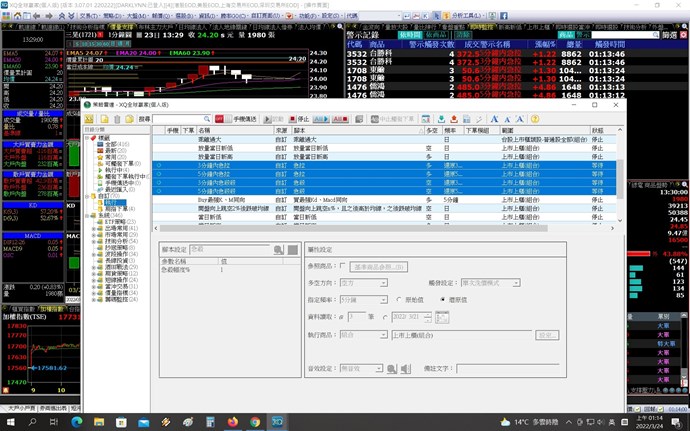
Task: Click the 基準商品參照 button
Action: (379, 267)
